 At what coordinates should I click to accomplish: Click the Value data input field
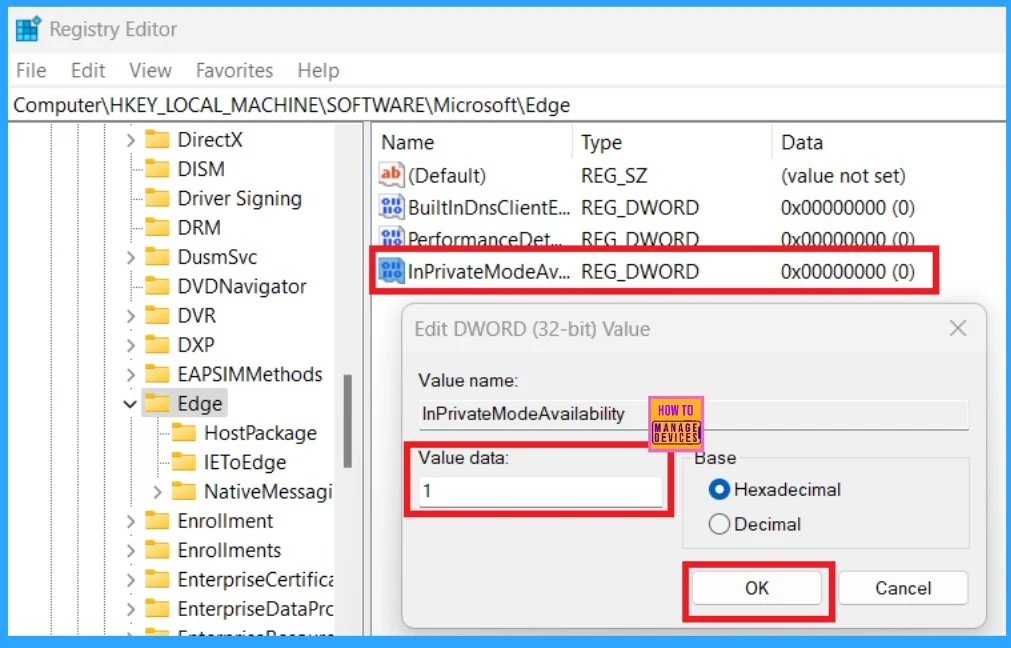[x=540, y=491]
